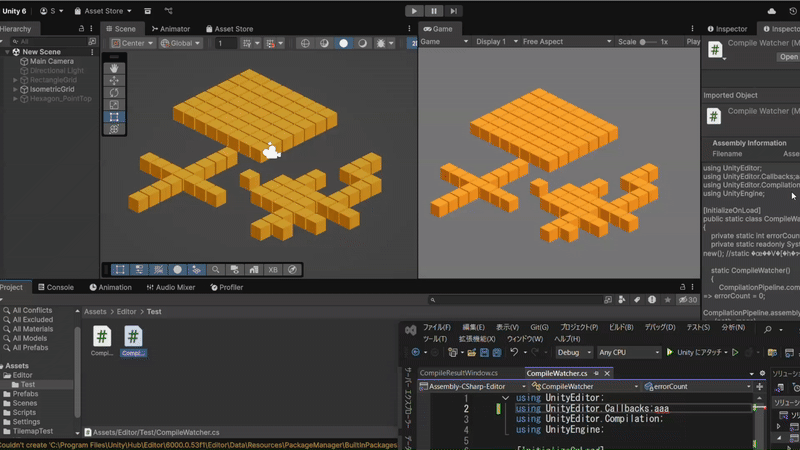
Task: Open the Center pivot dropdown
Action: (132, 43)
